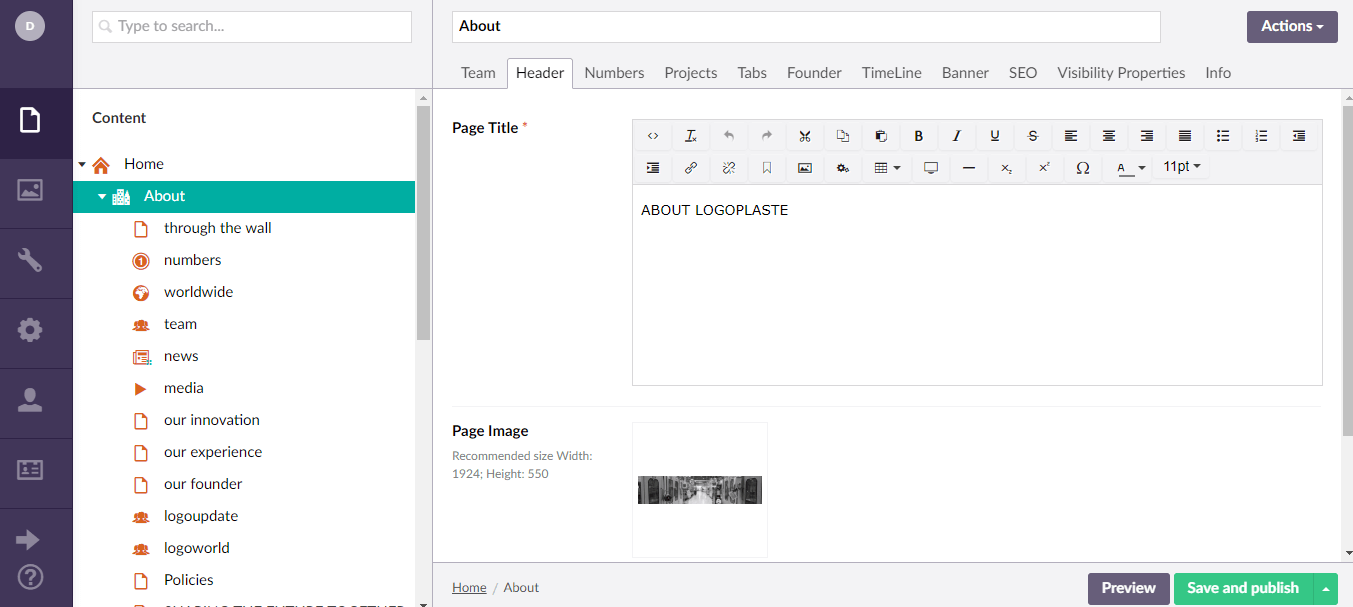Click the underline icon in the editor
Image resolution: width=1353 pixels, height=607 pixels.
995,135
